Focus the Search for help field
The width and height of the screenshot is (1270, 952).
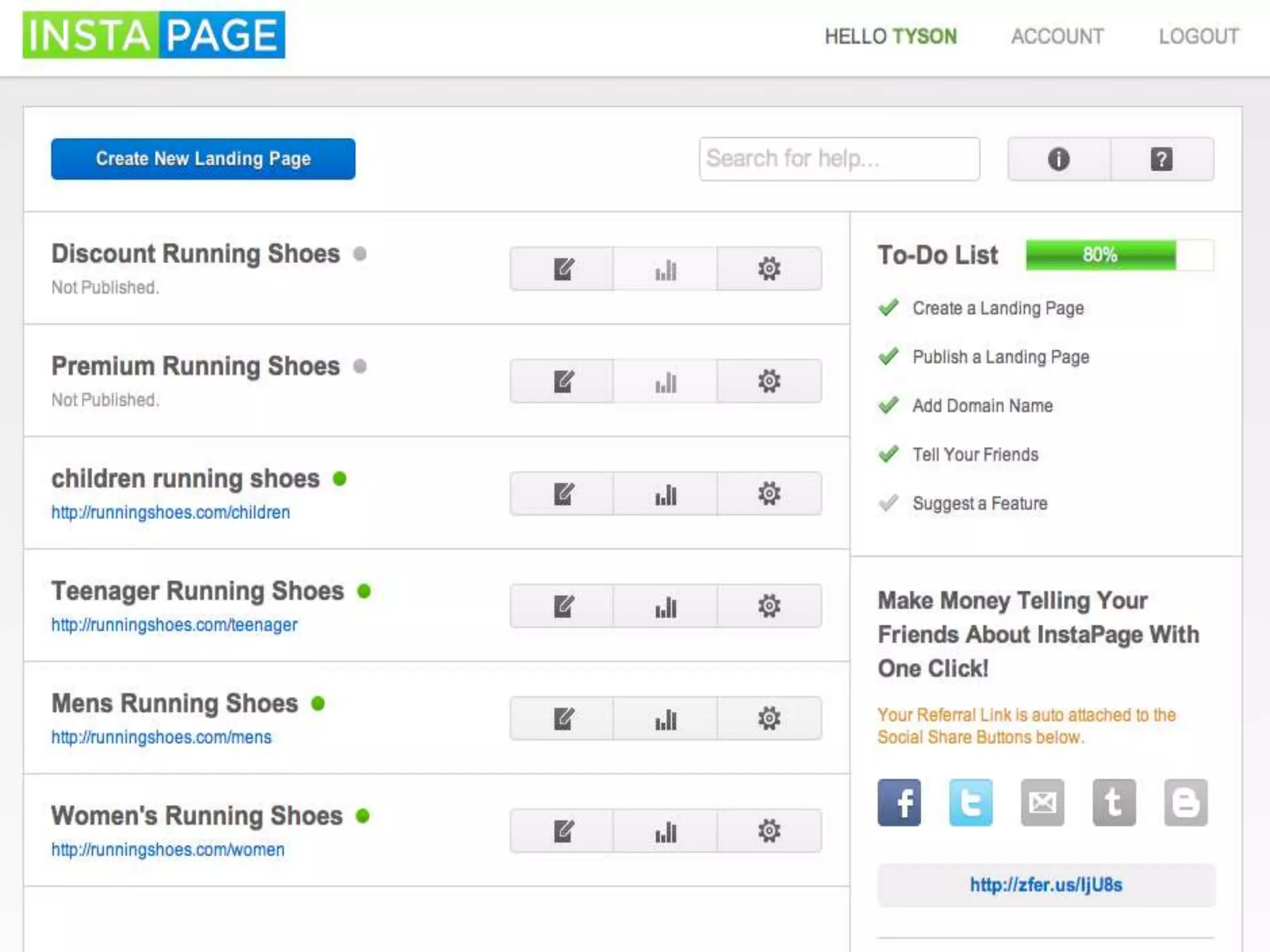coord(839,159)
